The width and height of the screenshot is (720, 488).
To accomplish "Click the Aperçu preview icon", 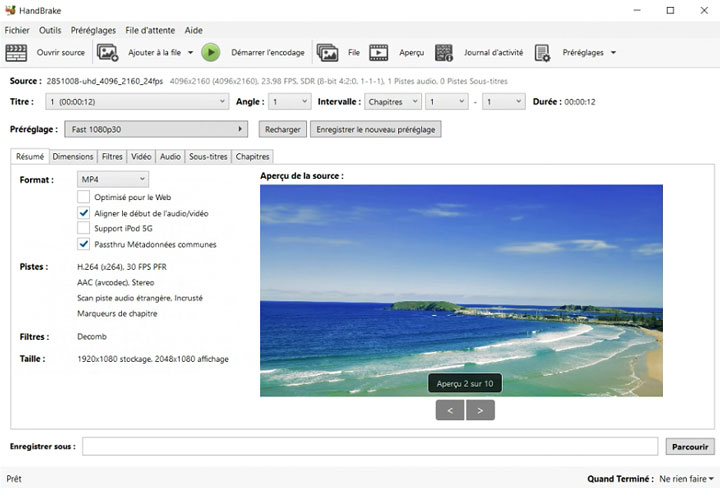I will tap(378, 52).
